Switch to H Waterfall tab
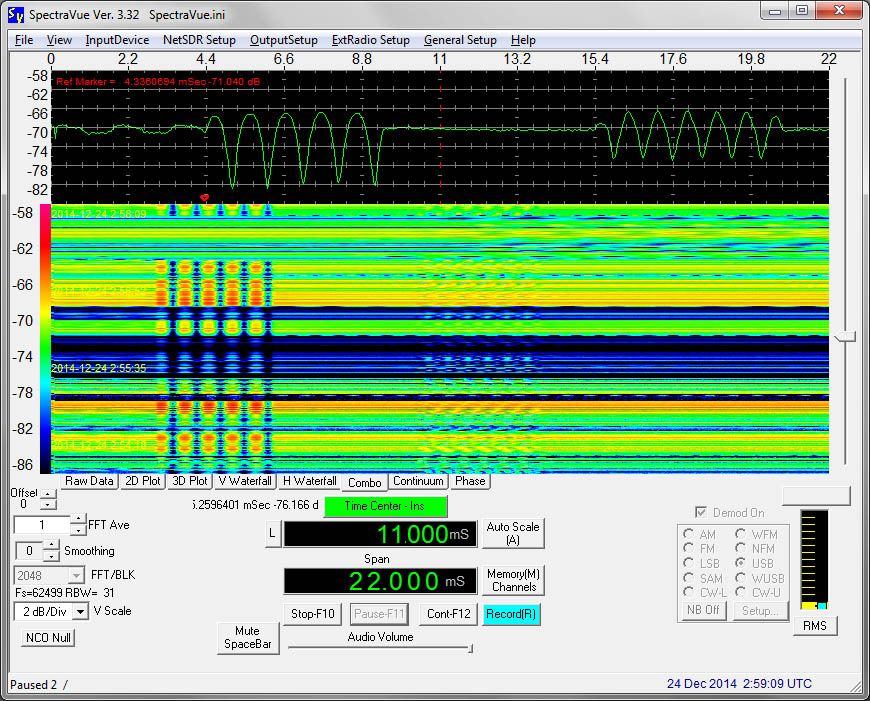870x701 pixels. point(310,481)
